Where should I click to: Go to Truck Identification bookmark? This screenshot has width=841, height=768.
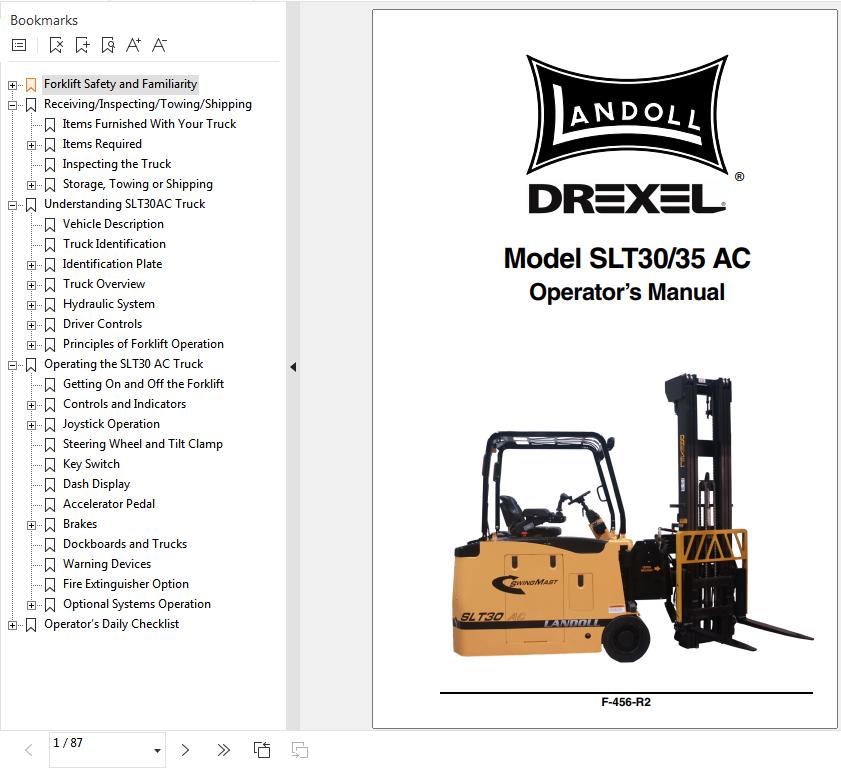click(x=114, y=244)
